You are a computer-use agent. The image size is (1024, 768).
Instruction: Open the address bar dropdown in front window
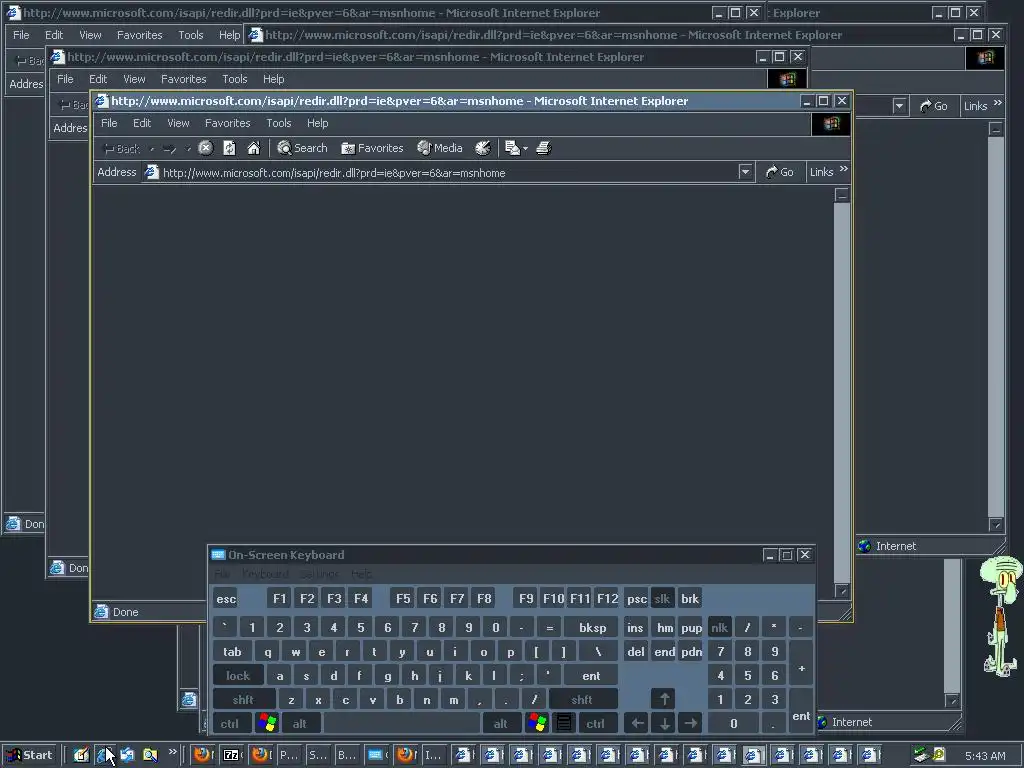pos(745,172)
